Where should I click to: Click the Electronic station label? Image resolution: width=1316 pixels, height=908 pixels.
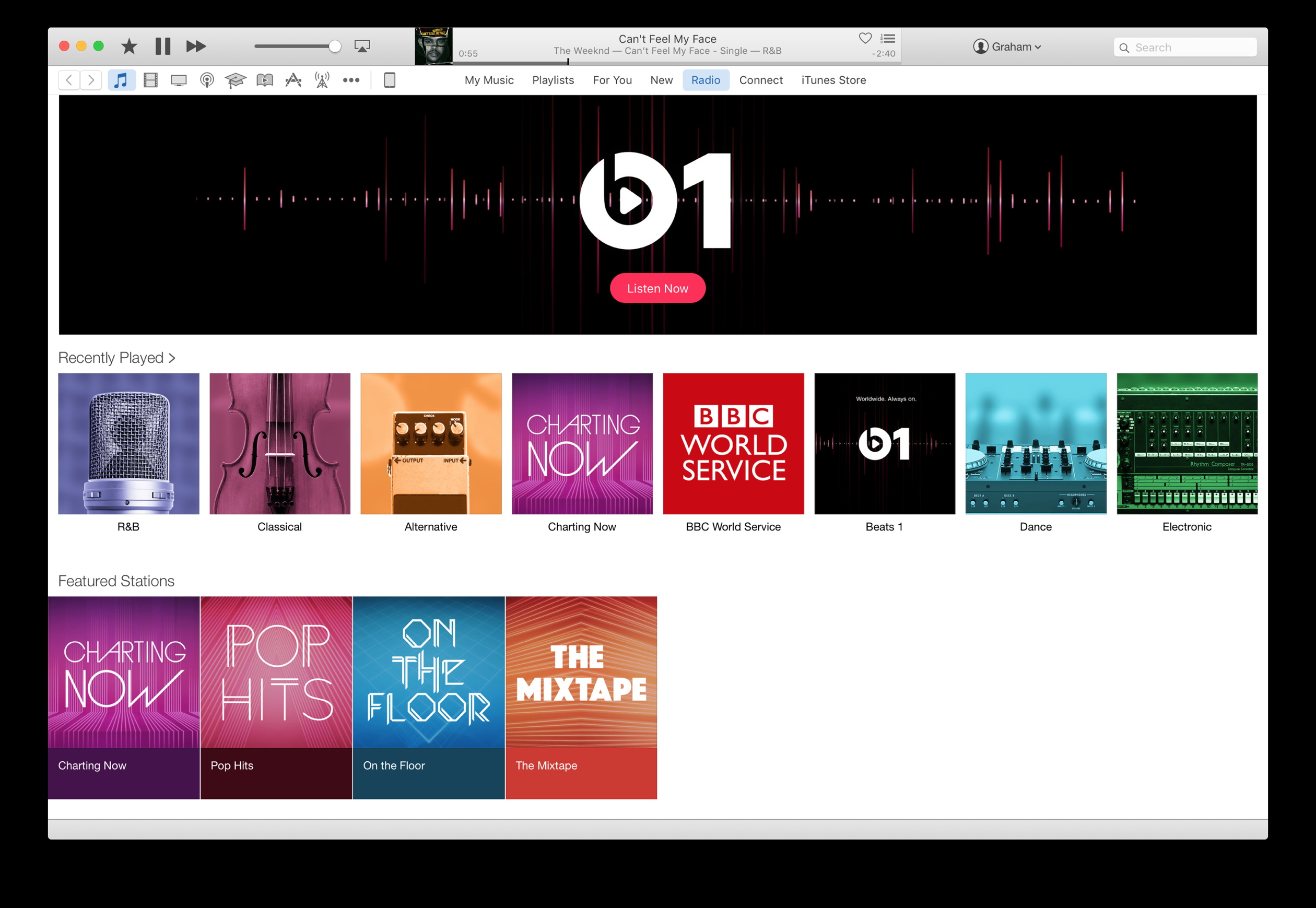(1187, 527)
